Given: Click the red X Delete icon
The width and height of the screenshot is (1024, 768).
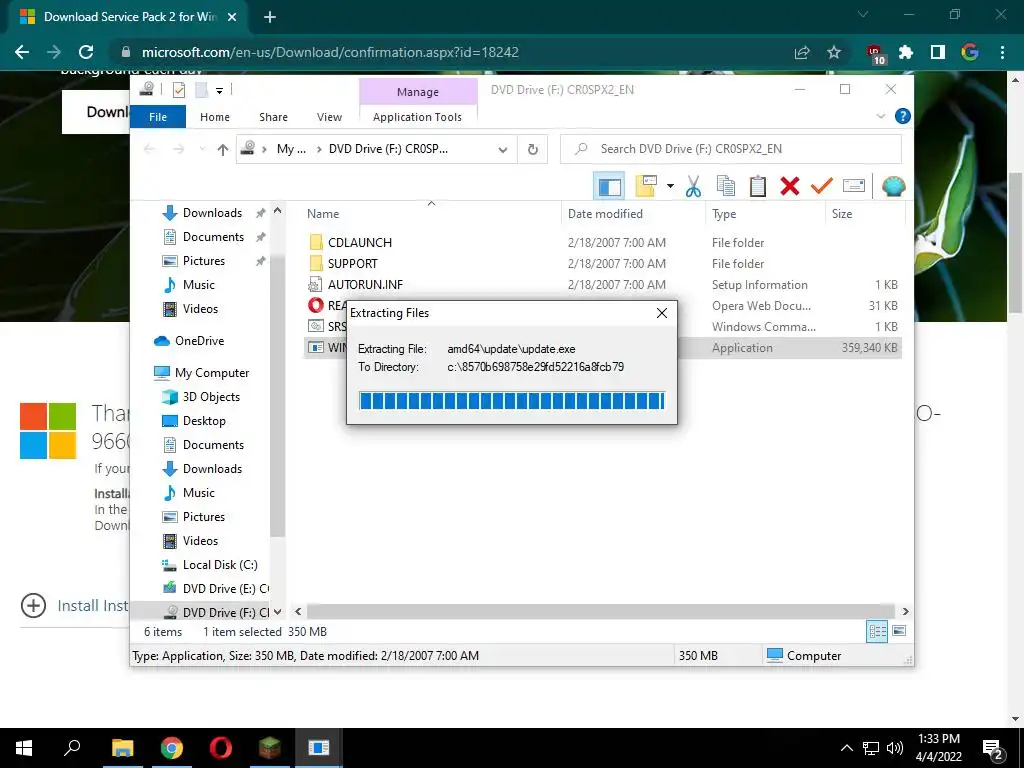Looking at the screenshot, I should point(790,187).
